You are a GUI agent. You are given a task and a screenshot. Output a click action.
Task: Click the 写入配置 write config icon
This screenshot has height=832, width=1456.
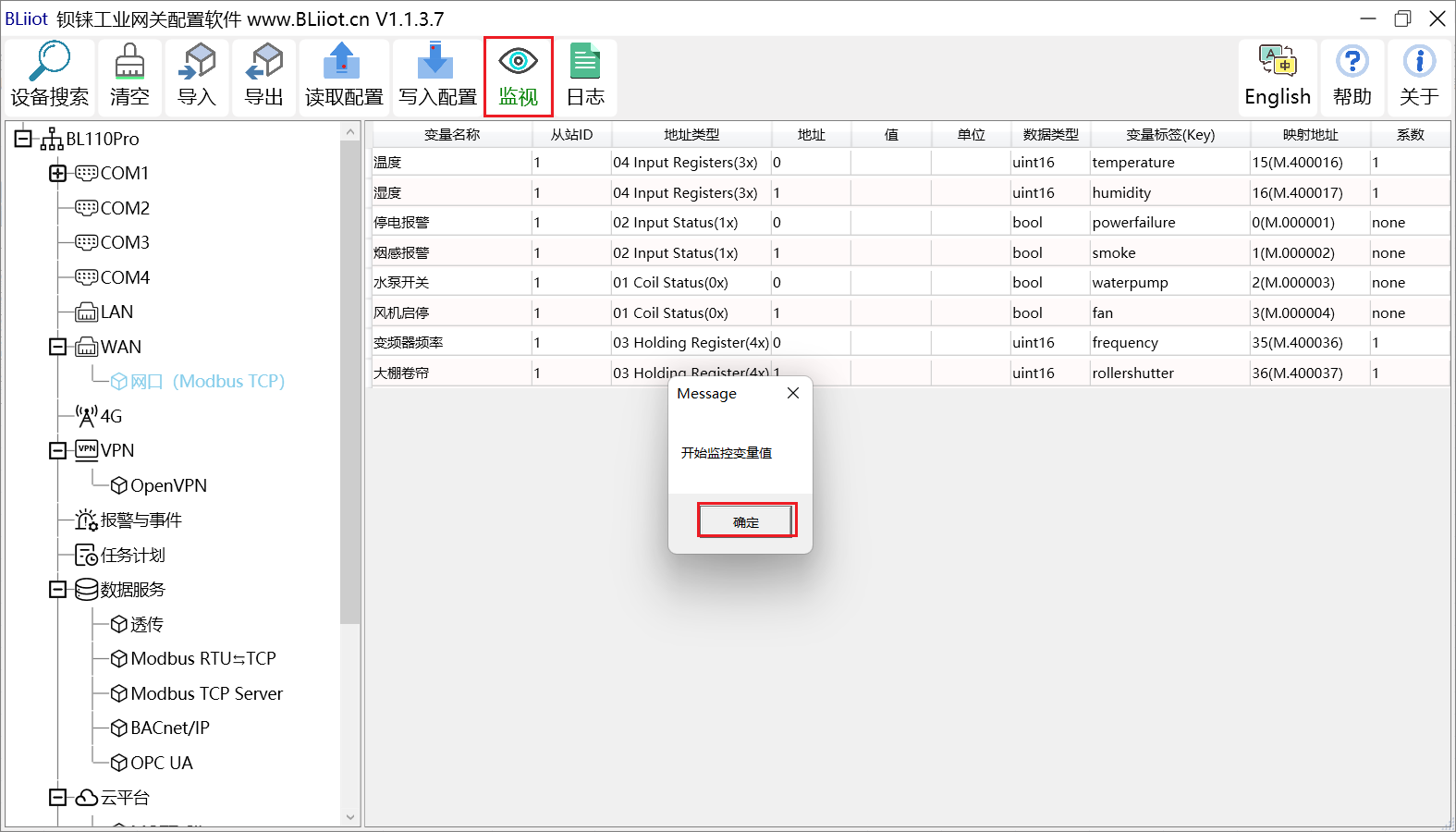coord(435,62)
